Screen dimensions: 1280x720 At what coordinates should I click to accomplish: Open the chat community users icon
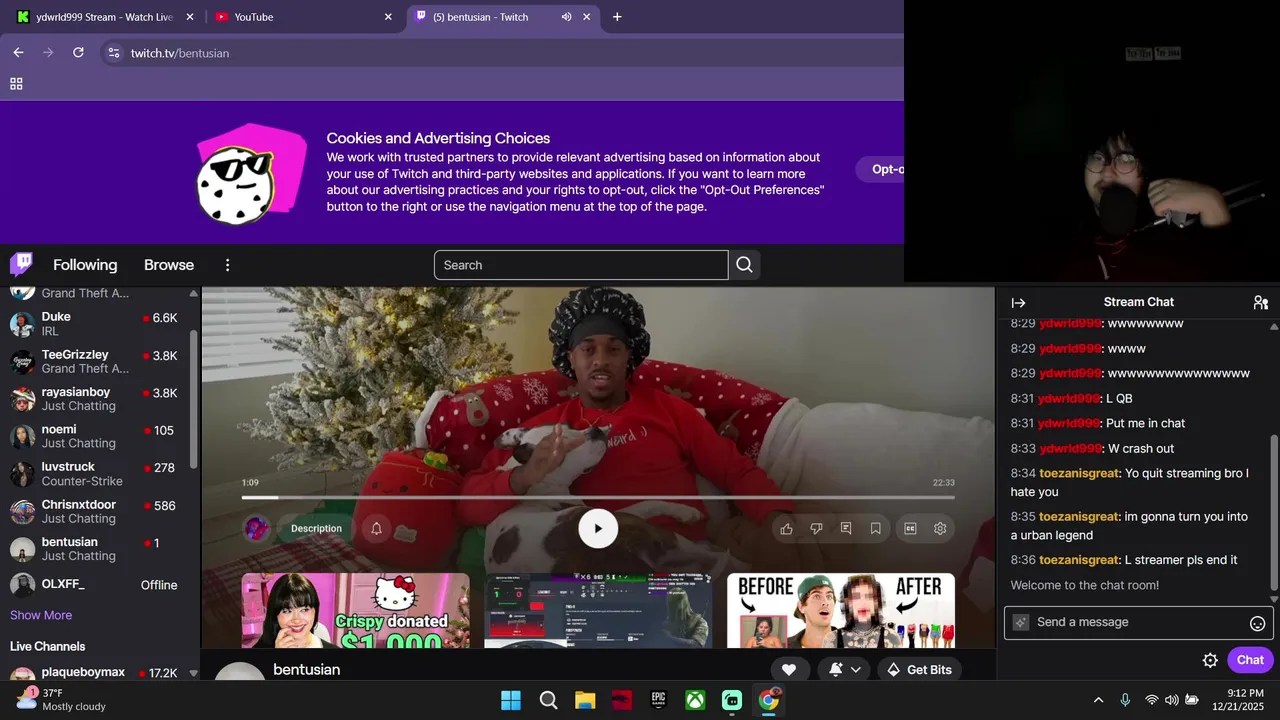pyautogui.click(x=1260, y=303)
